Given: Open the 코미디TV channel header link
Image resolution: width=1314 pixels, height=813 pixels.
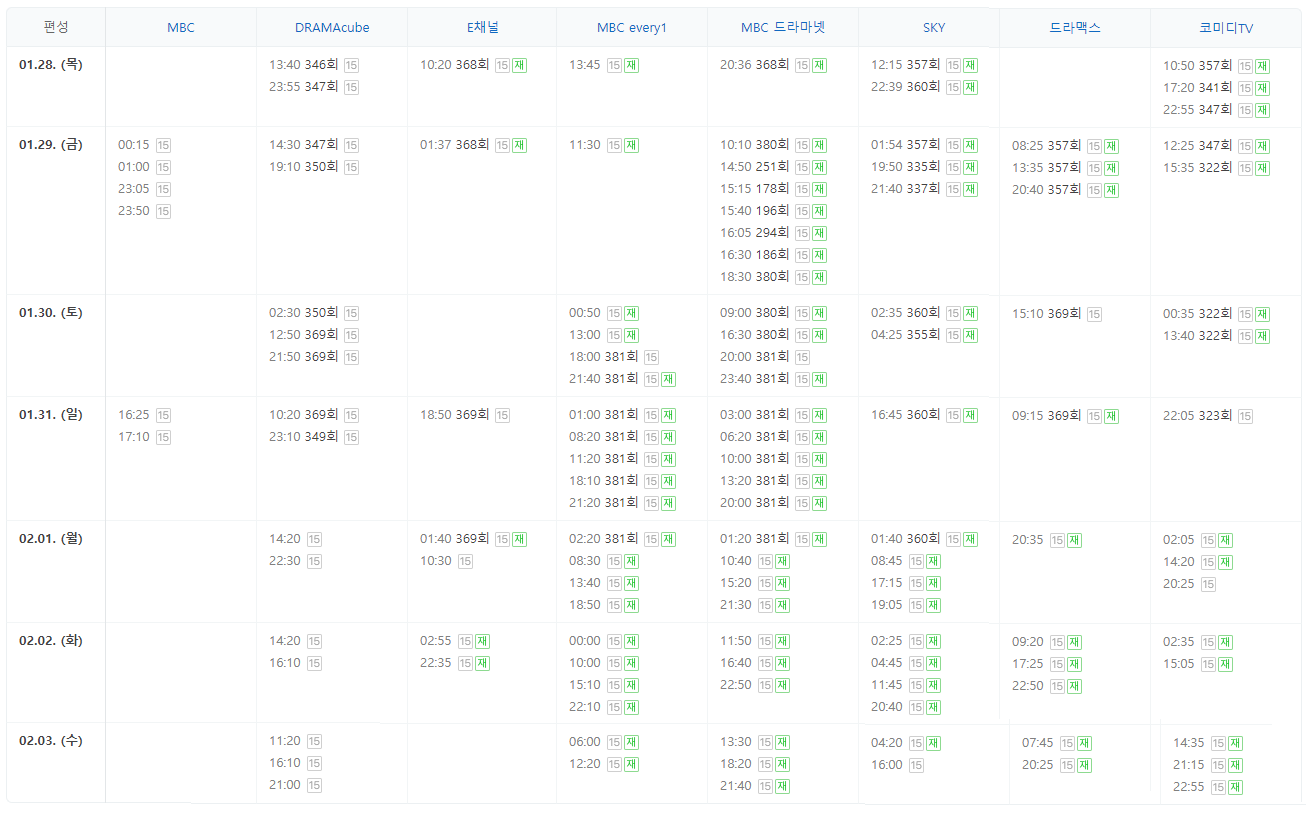Looking at the screenshot, I should coord(1226,27).
